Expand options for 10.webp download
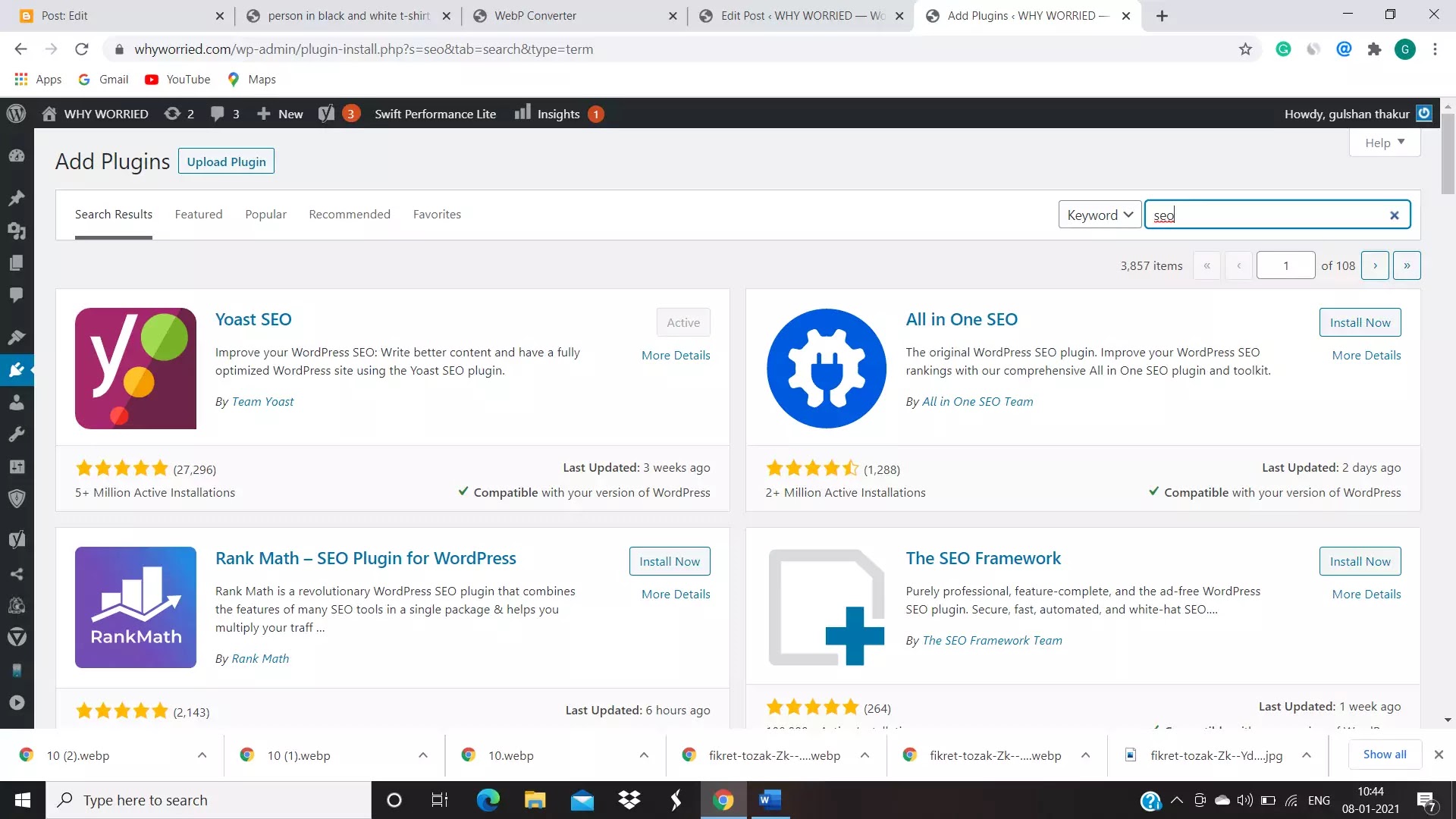 [x=643, y=755]
